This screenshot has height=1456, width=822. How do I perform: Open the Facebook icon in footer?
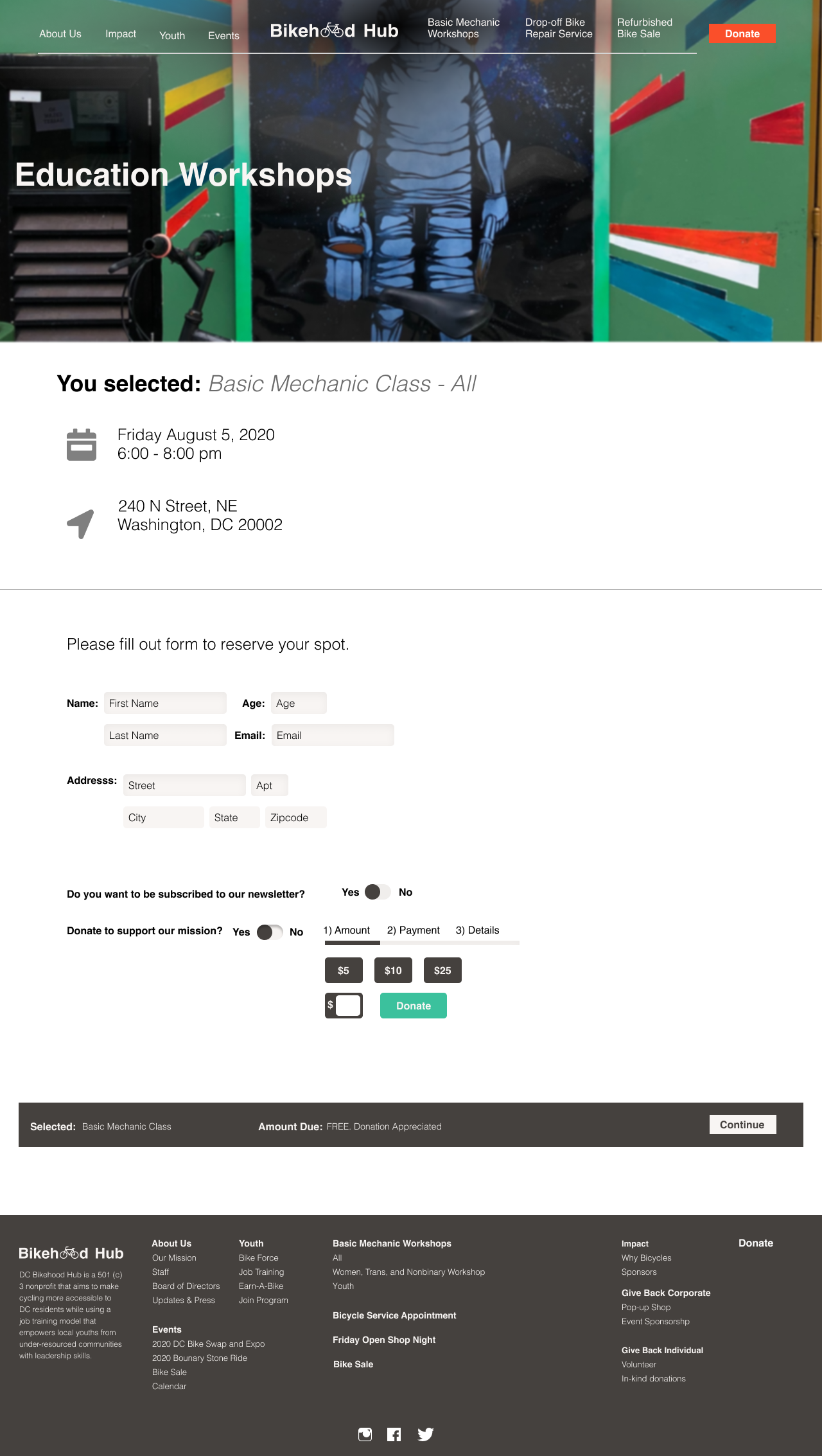[394, 1434]
